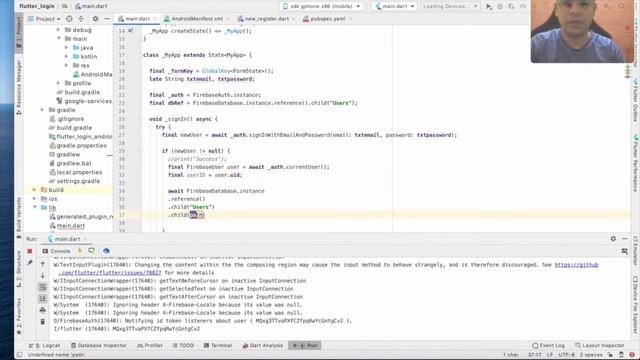Viewport: 640px width, 360px height.
Task: Hide the Project panel with minus icon
Action: 107,19
